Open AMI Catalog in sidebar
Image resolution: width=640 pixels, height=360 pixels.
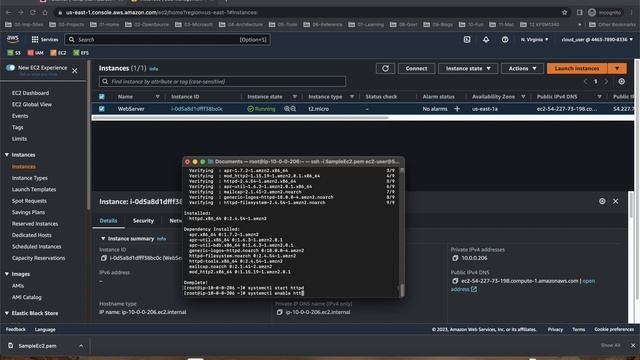(27, 297)
